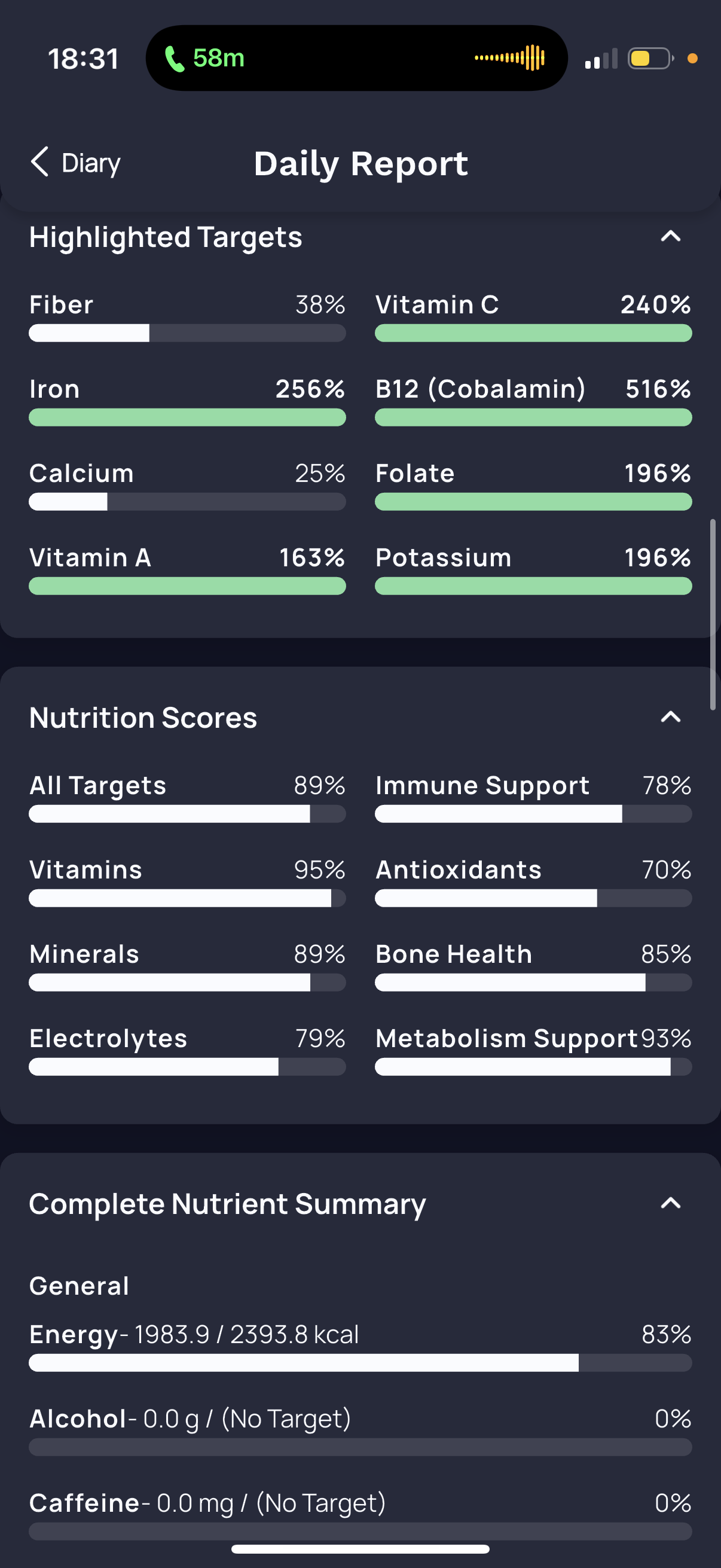
Task: Tap the orange microphone indicator dot
Action: pos(692,59)
